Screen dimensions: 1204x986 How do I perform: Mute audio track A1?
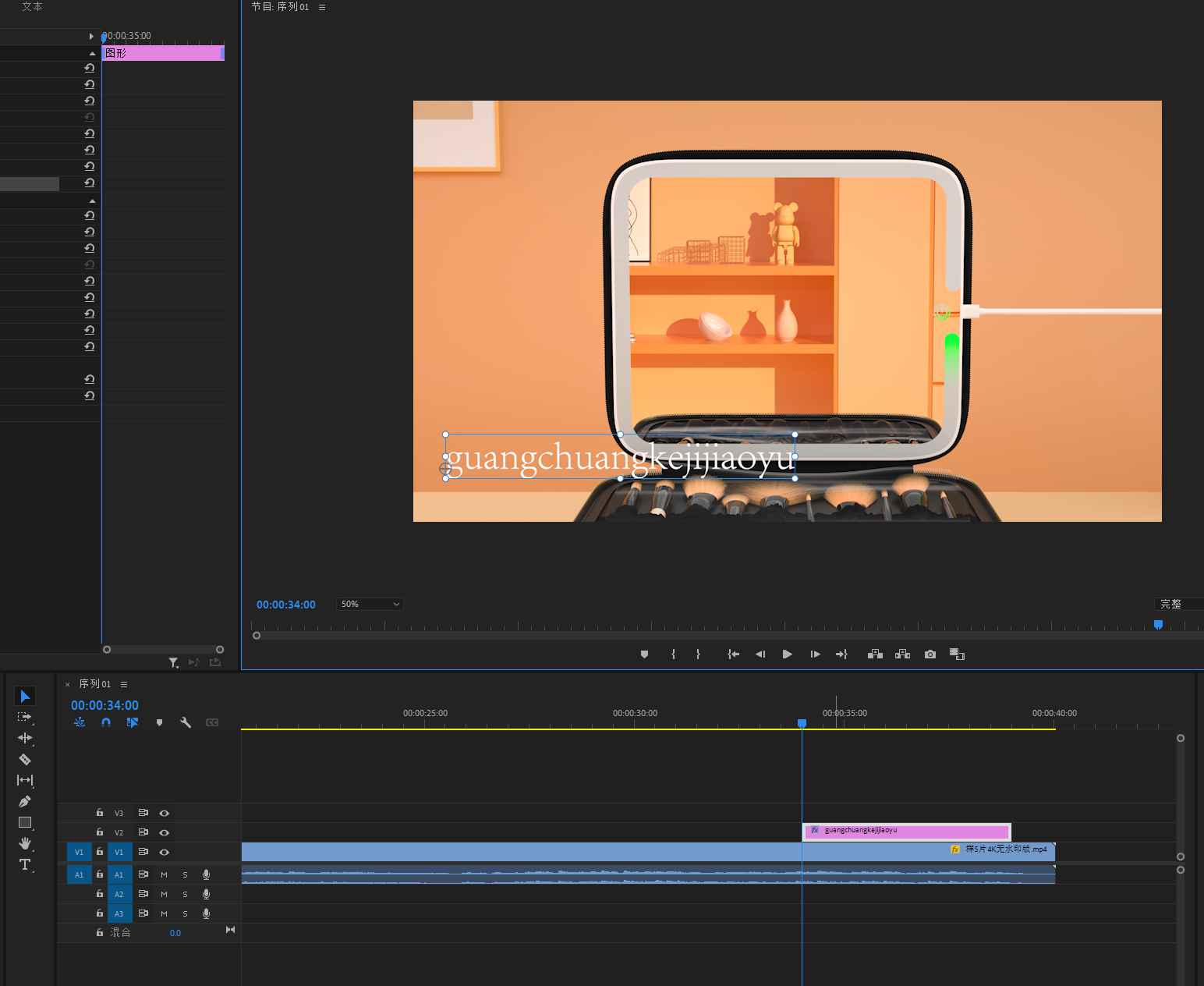coord(165,874)
